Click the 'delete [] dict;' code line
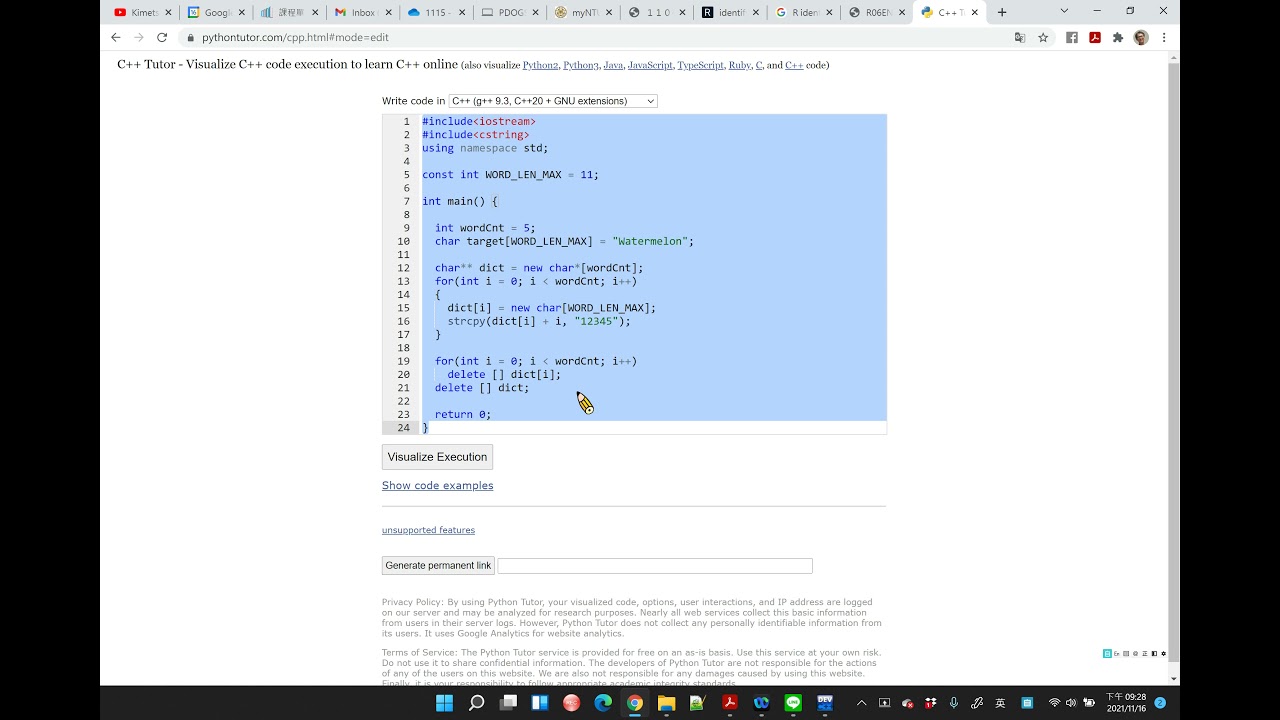 point(482,387)
